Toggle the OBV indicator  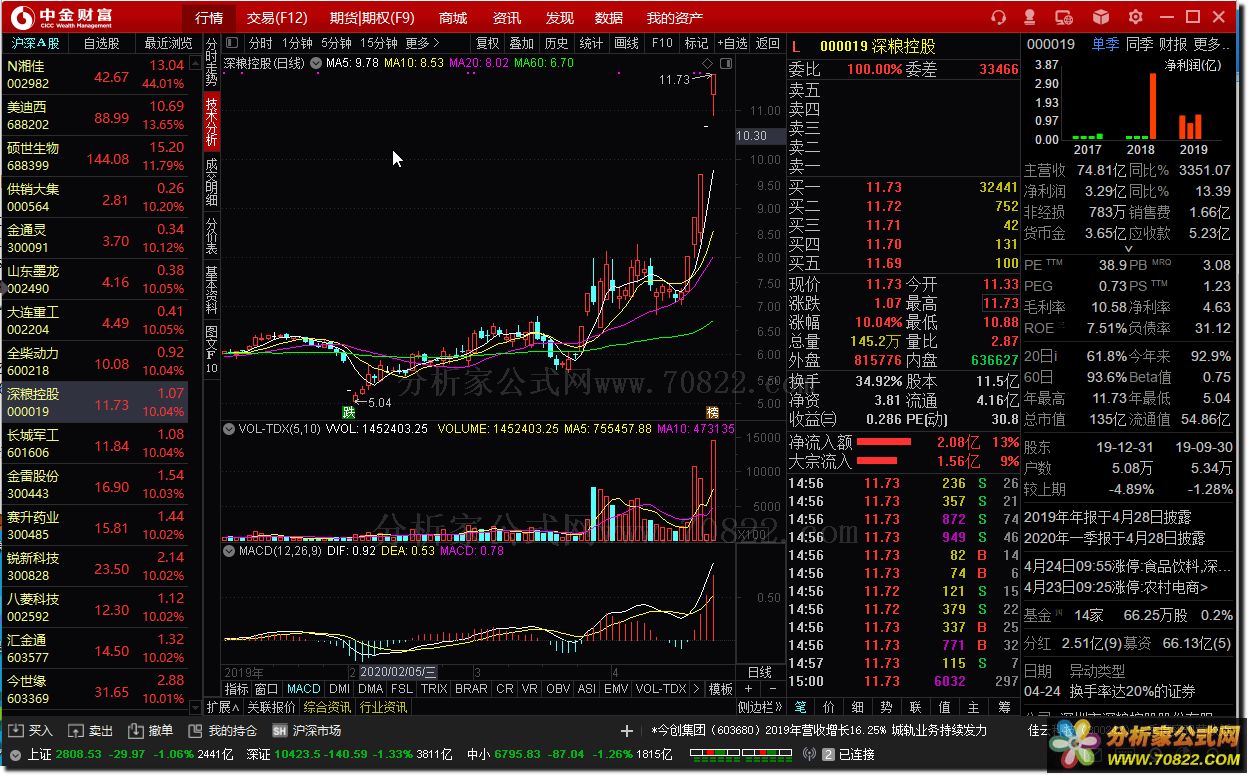(558, 689)
